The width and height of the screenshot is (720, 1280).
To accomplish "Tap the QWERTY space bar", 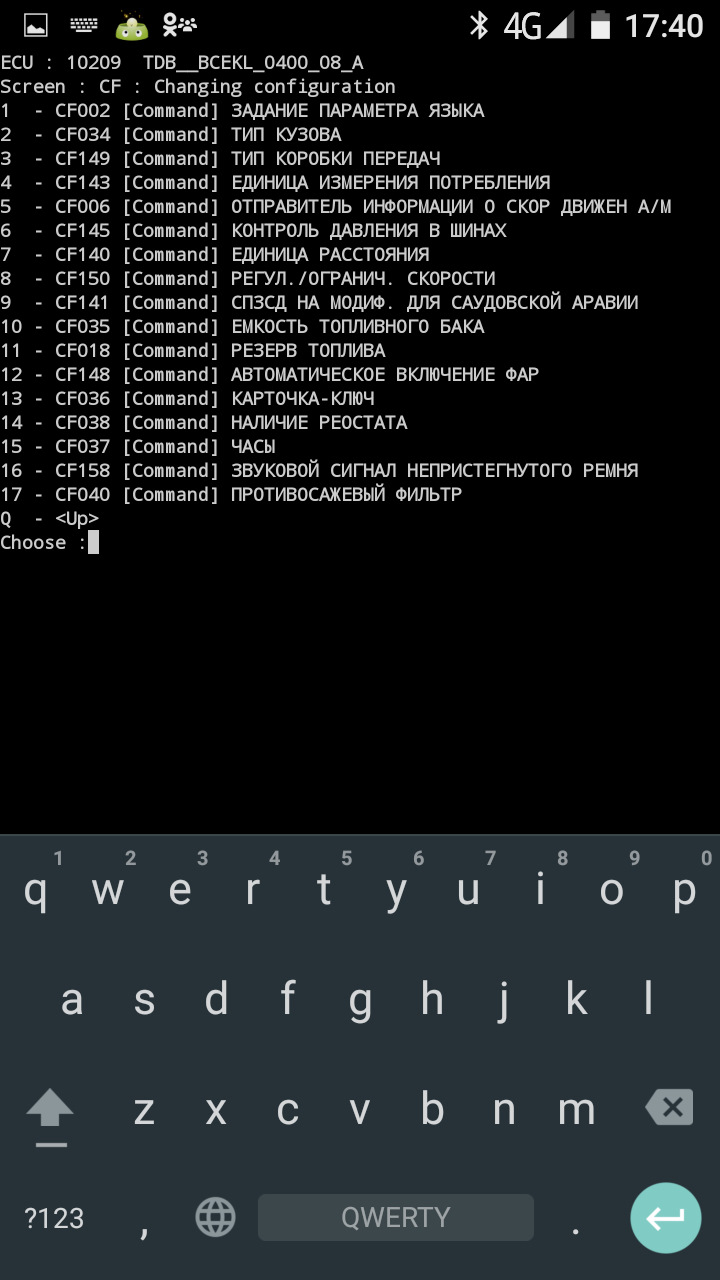I will pyautogui.click(x=396, y=1217).
